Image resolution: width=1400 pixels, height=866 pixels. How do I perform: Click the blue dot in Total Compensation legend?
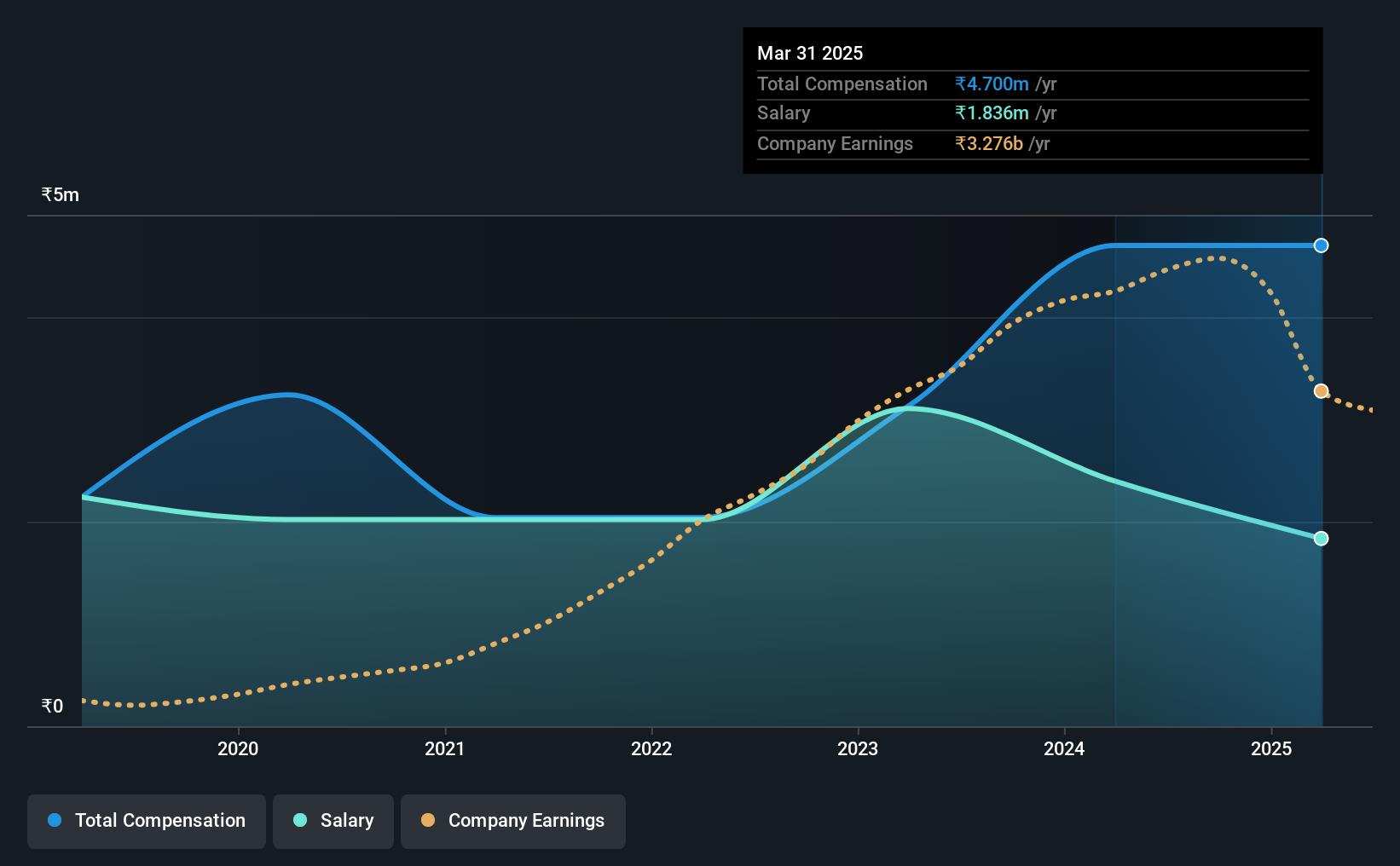click(x=55, y=820)
